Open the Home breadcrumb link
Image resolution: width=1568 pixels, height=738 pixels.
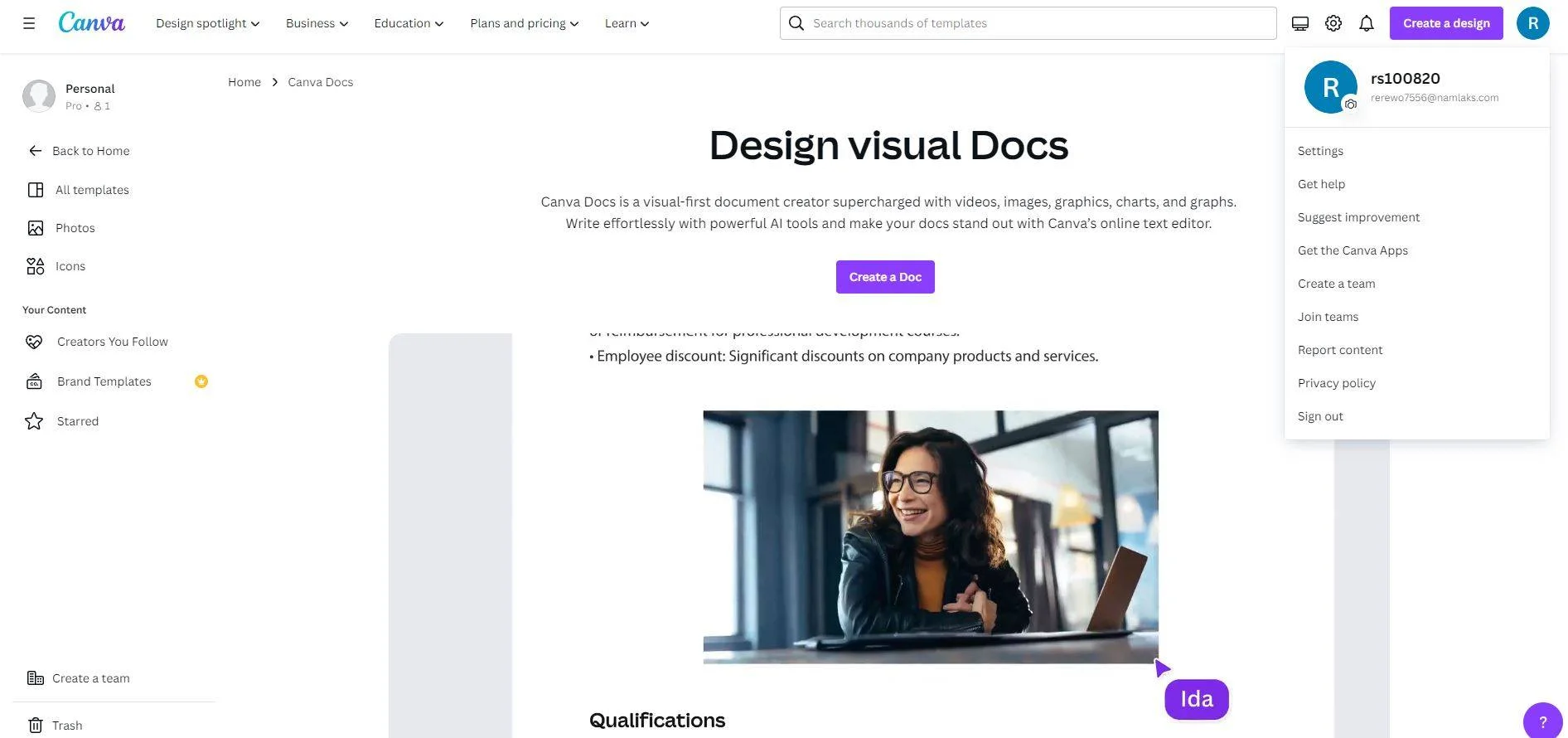click(244, 82)
